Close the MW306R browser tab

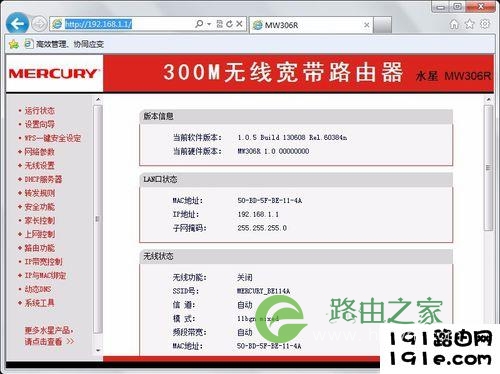[x=366, y=25]
